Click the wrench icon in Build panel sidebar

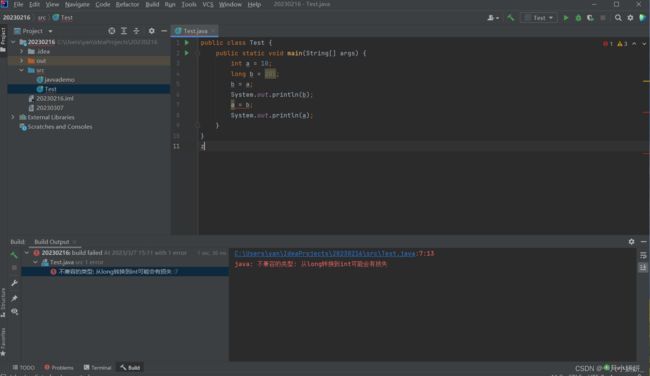point(15,283)
